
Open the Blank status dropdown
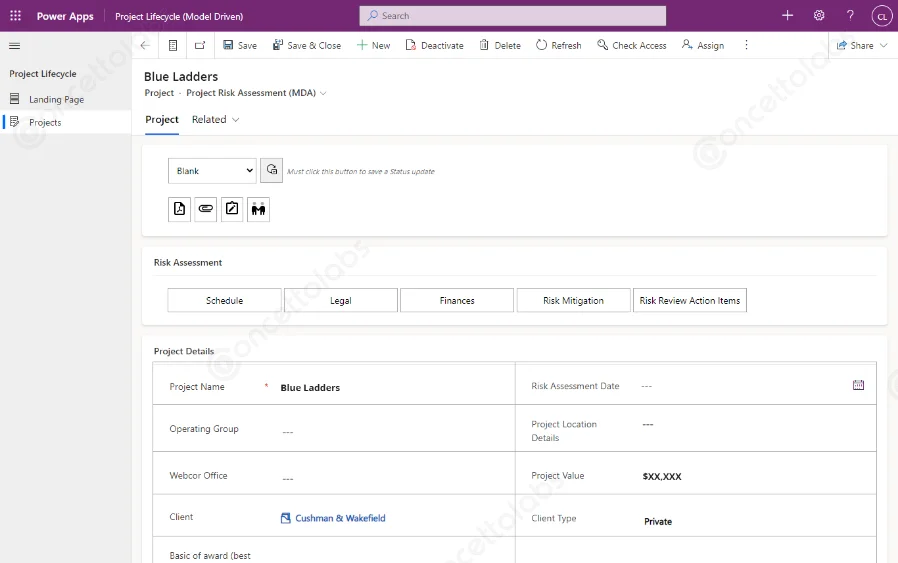pos(212,171)
